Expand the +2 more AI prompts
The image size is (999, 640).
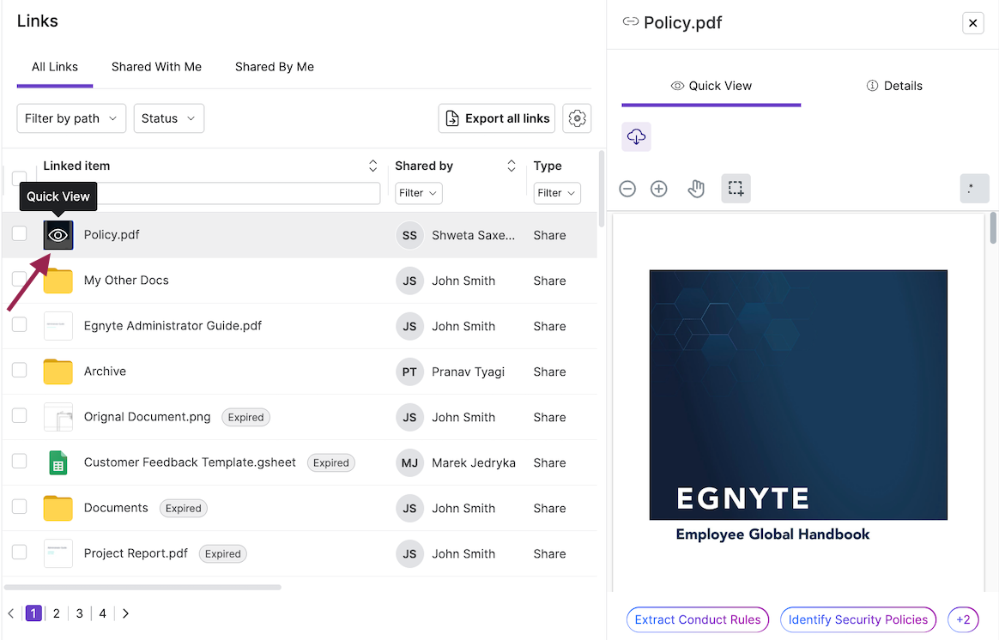(x=963, y=620)
